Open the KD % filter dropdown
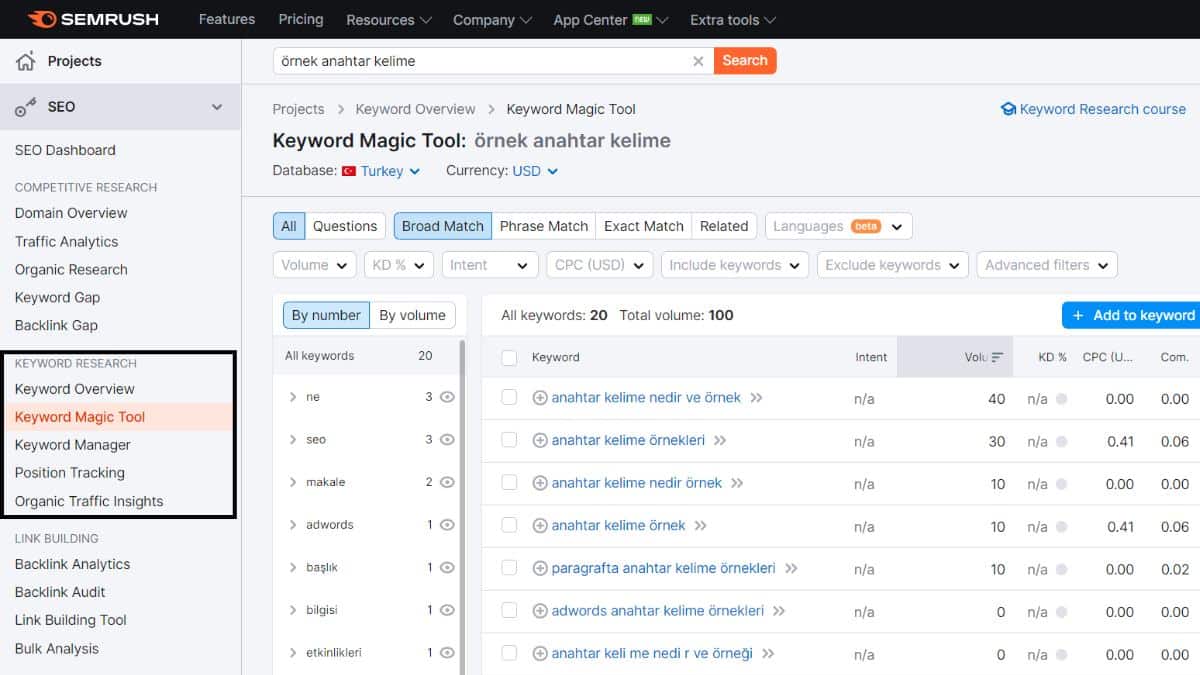Image resolution: width=1200 pixels, height=675 pixels. tap(398, 265)
